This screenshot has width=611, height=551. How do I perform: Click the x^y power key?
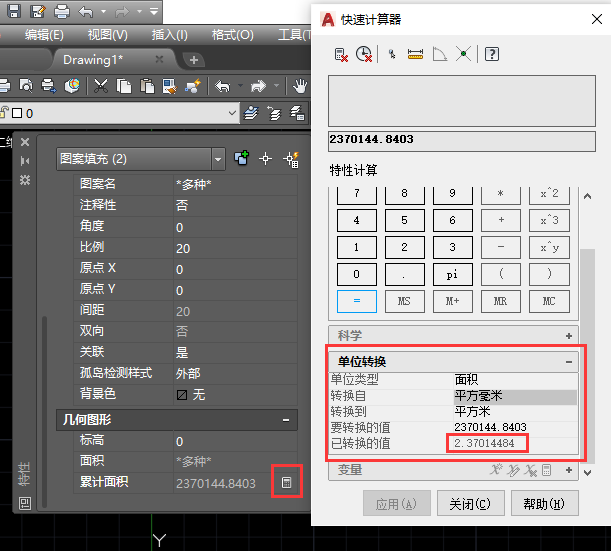549,247
